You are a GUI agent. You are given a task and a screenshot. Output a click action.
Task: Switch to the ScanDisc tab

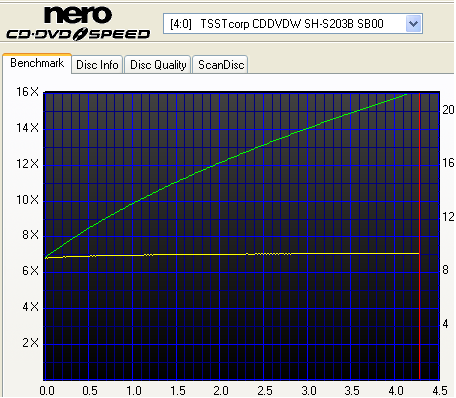point(221,65)
